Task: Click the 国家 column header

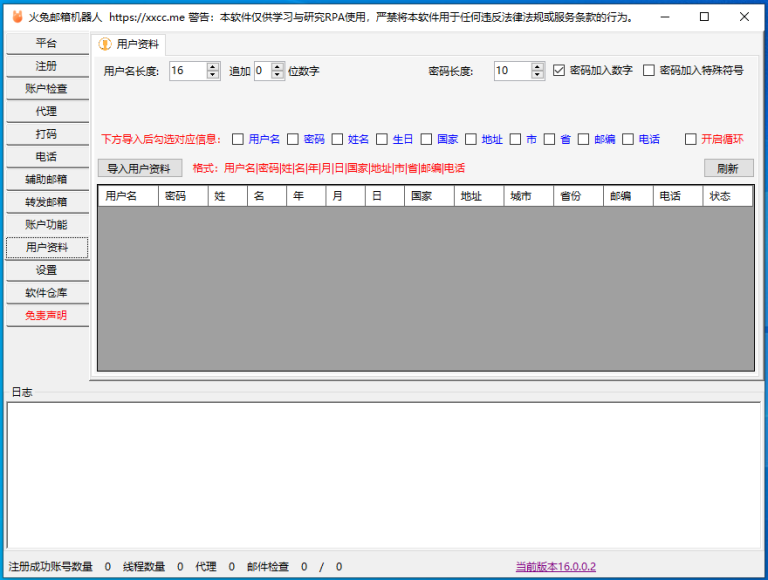Action: [430, 196]
